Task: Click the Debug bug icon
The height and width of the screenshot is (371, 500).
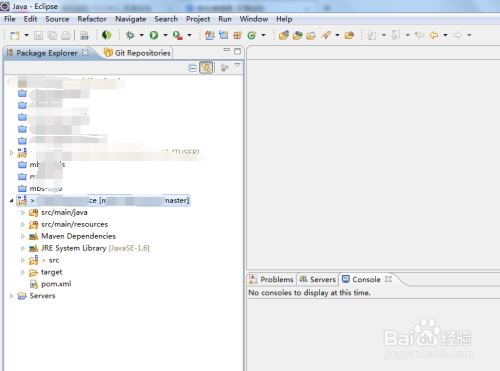Action: click(x=130, y=35)
